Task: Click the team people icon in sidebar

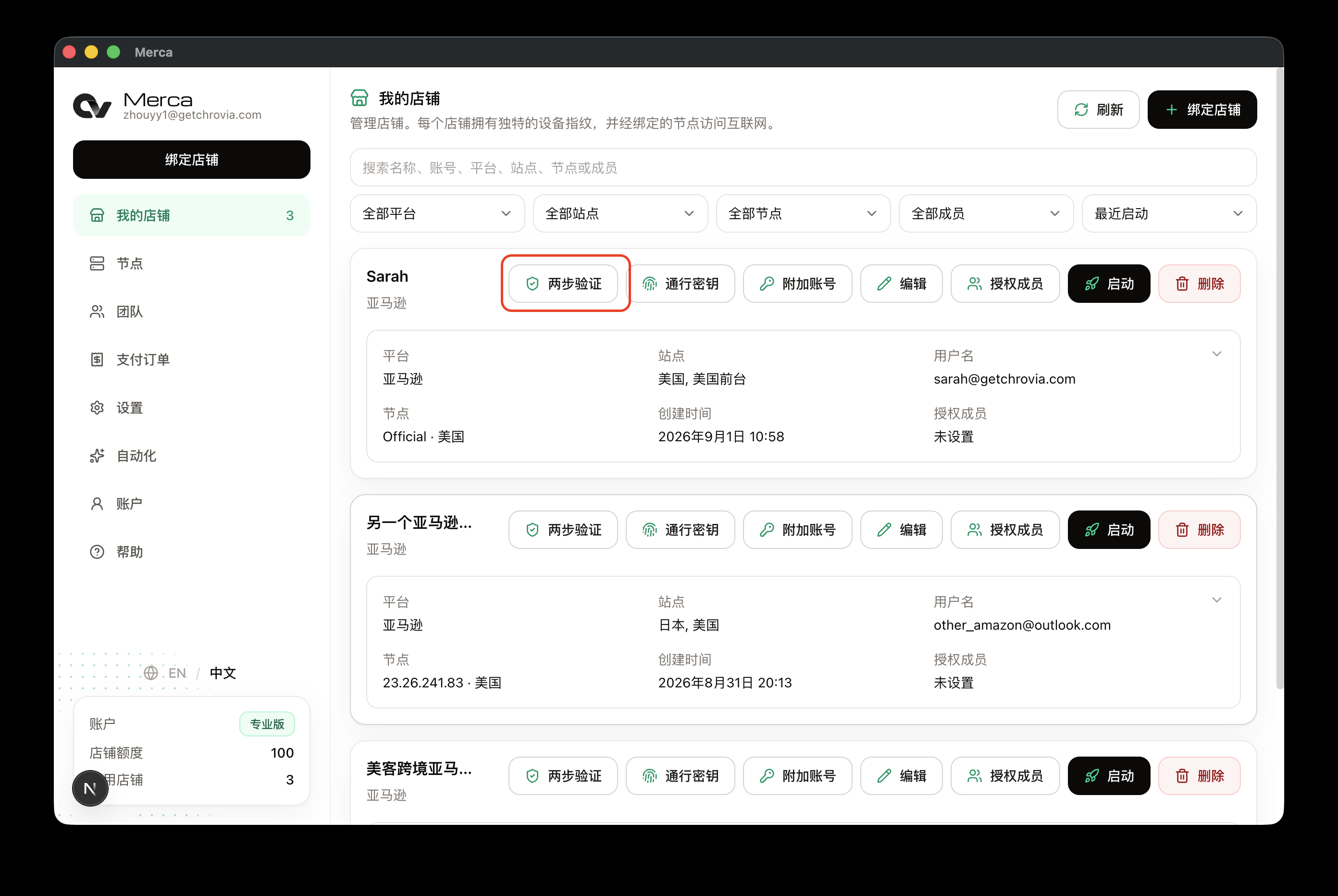Action: [97, 311]
